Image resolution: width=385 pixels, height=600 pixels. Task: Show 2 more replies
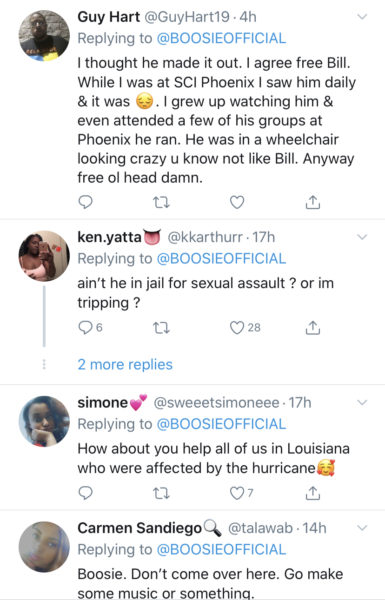[x=125, y=364]
